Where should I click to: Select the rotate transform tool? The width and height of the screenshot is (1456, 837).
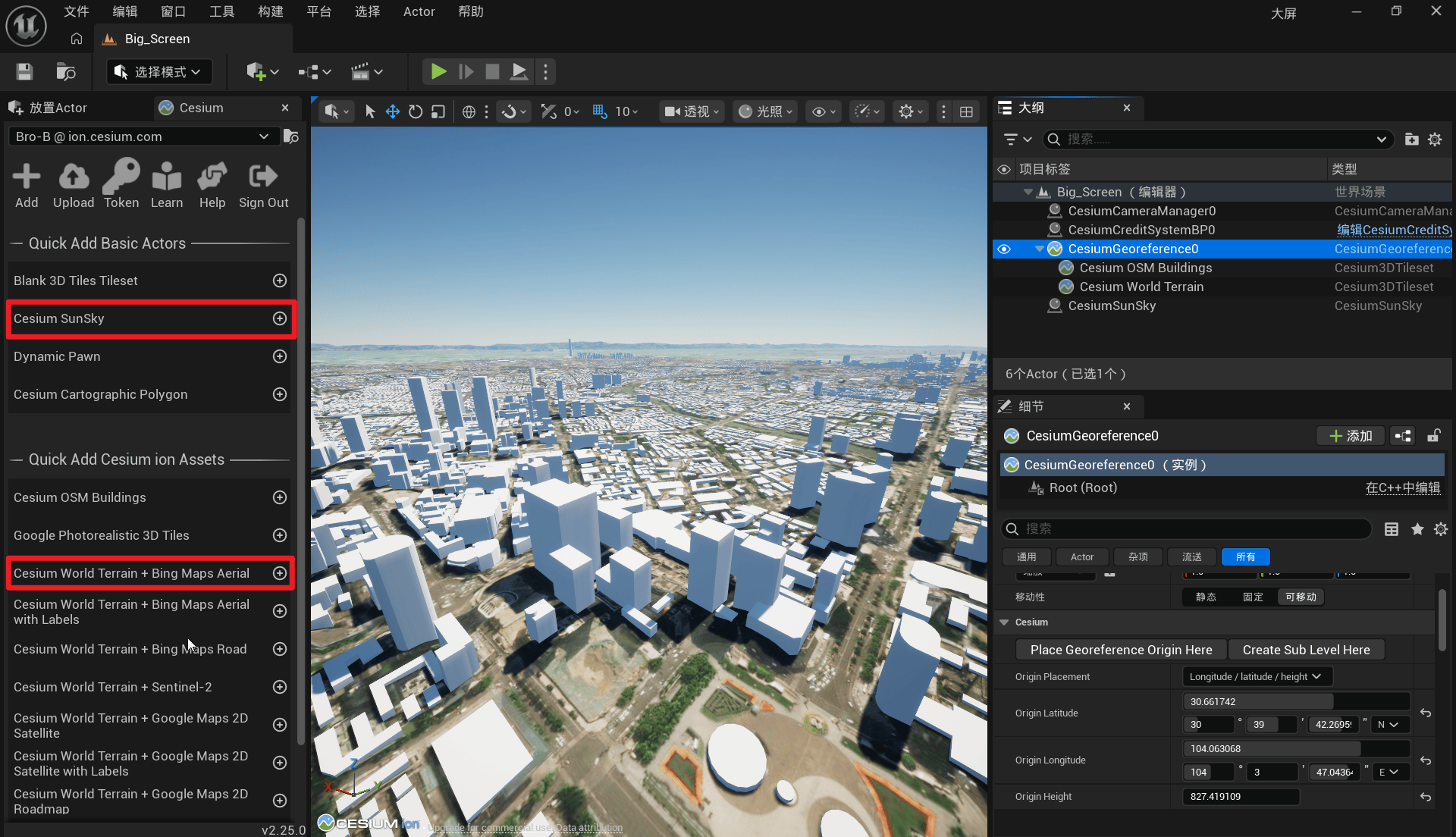[415, 112]
